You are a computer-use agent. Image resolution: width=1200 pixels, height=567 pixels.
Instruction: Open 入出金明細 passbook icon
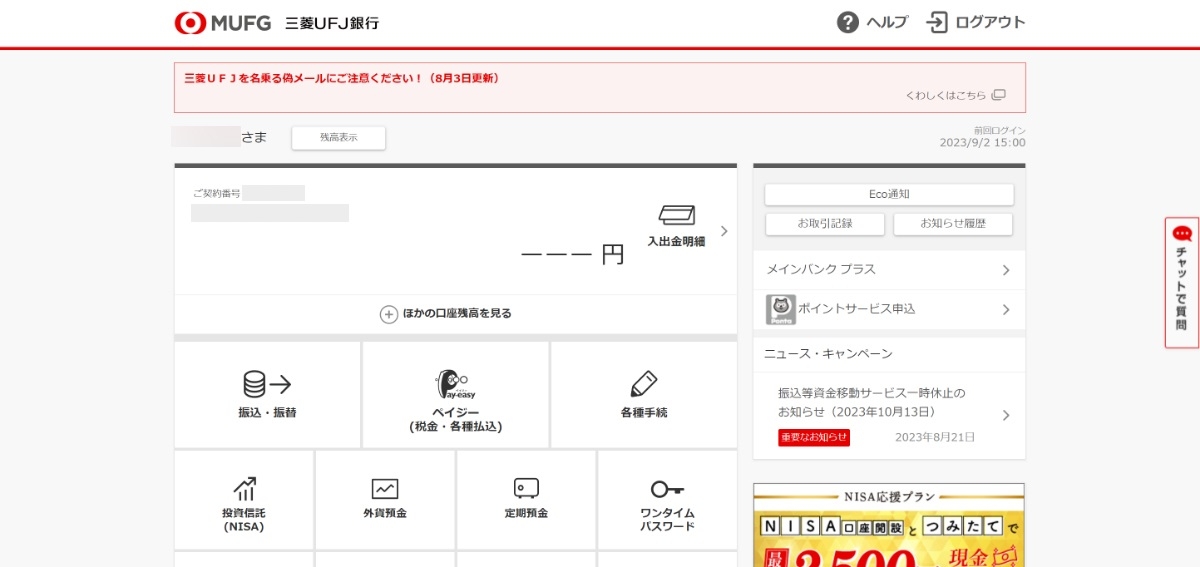coord(676,215)
